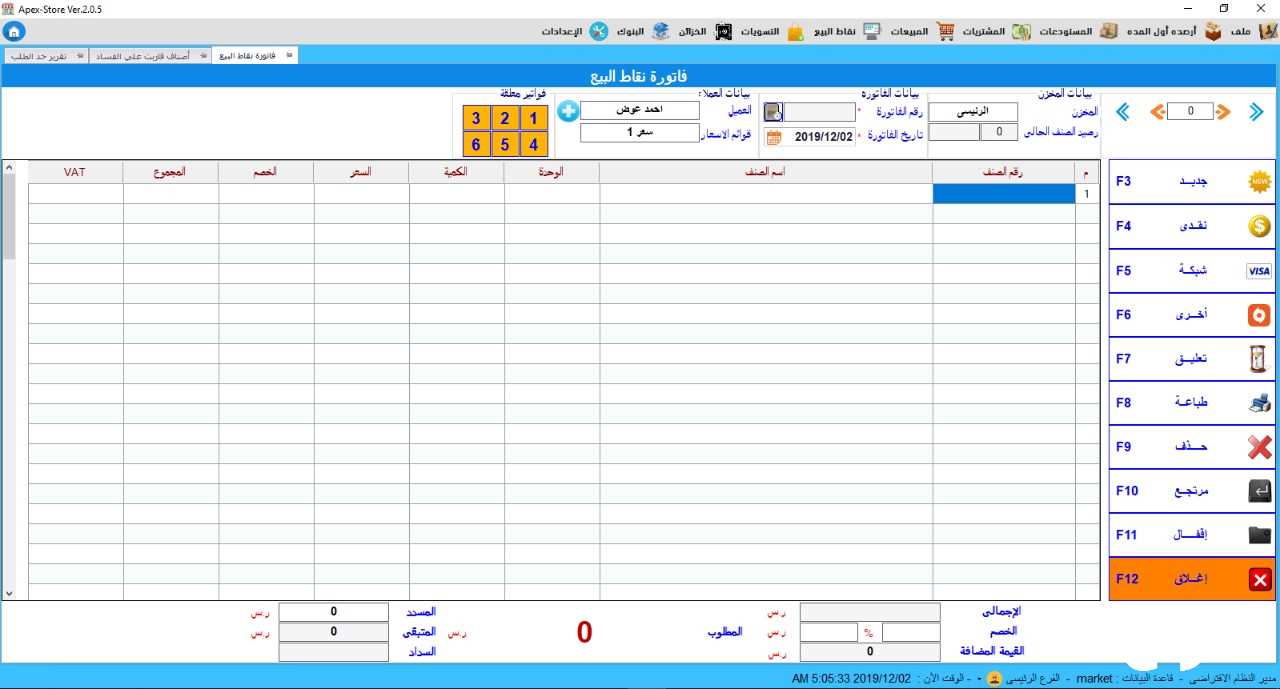Click the smiley face icon in status bar

[x=994, y=678]
